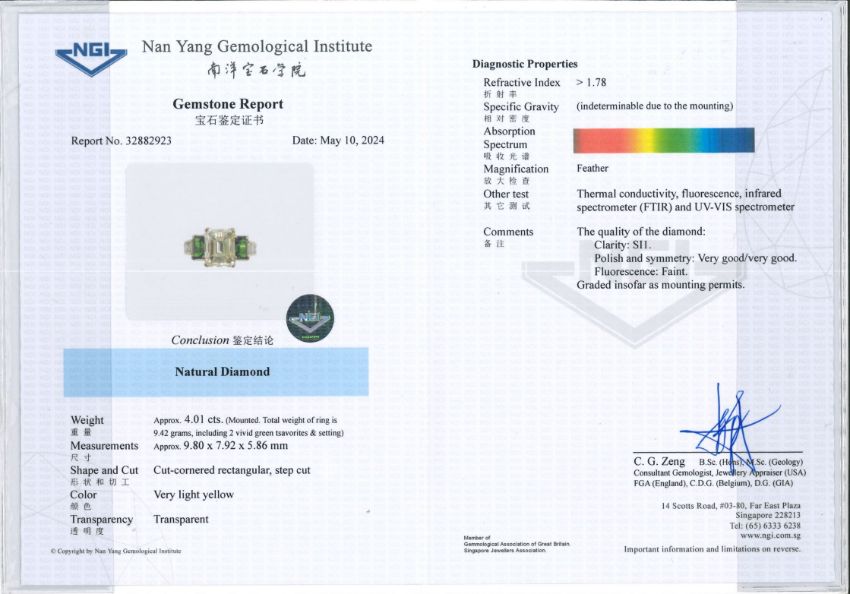Open the www.ngi.com.sg website link

770,536
